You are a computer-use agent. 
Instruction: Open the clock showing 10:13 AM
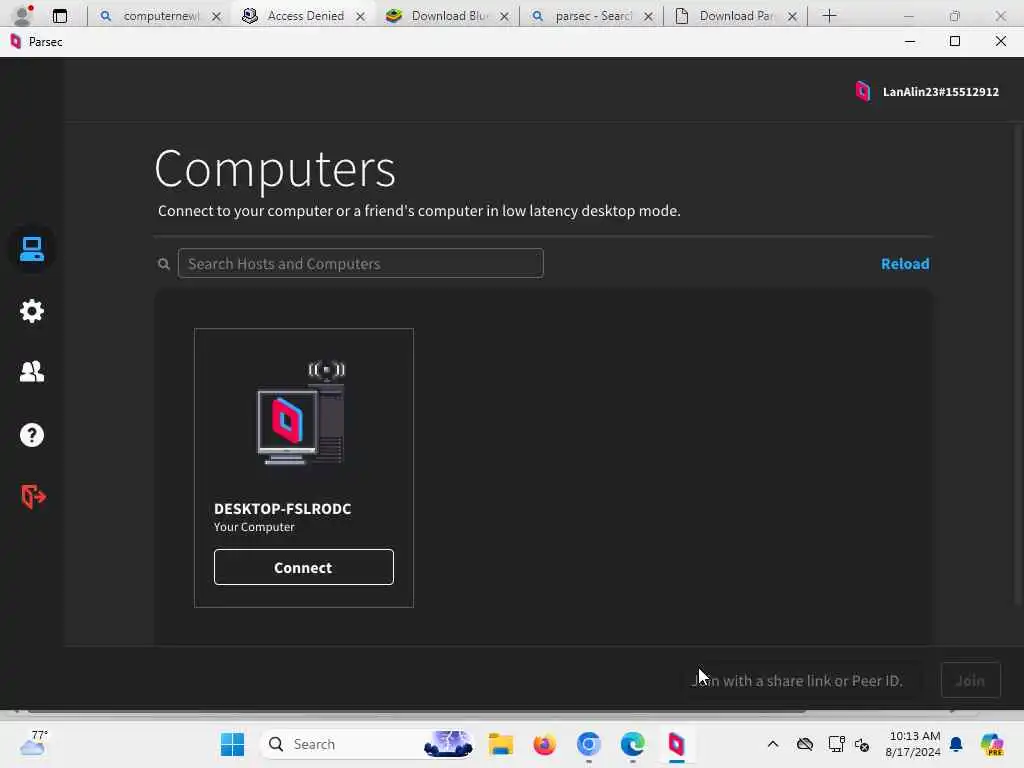[x=913, y=744]
